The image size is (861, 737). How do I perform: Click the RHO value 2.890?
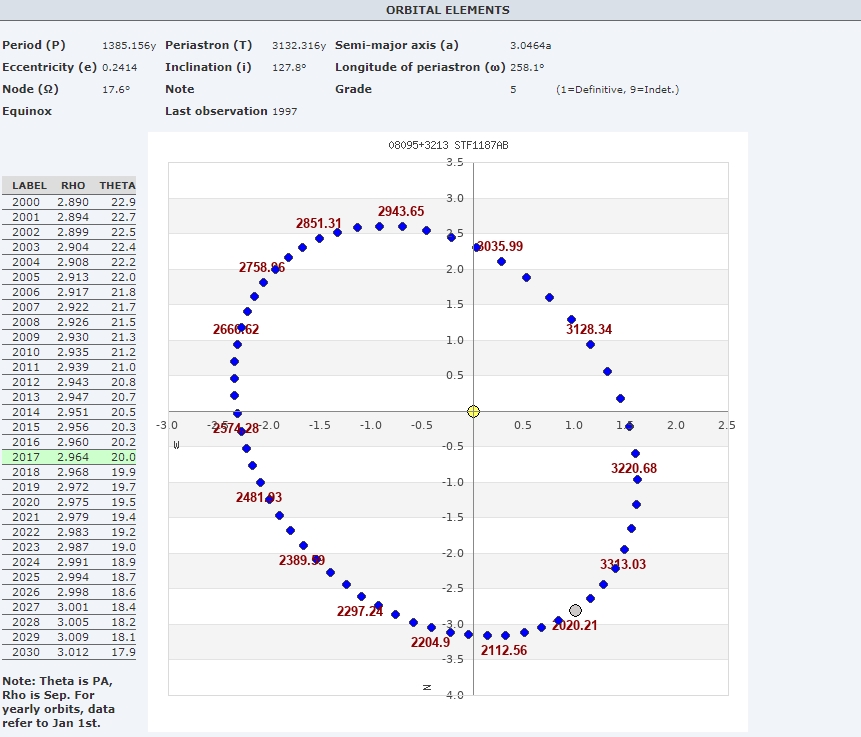coord(72,202)
